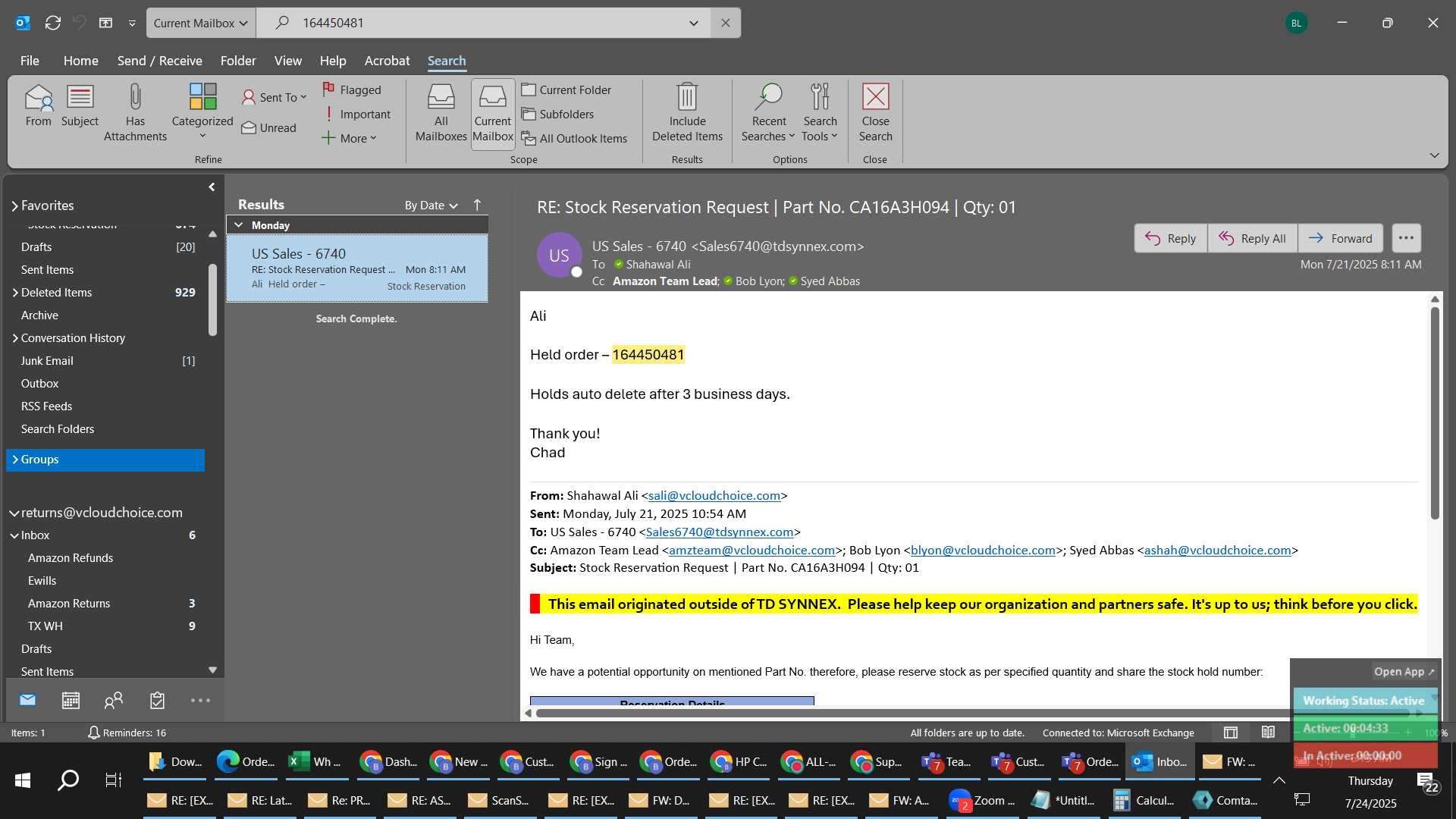The height and width of the screenshot is (819, 1456).
Task: Collapse the folder pane arrow
Action: point(212,187)
